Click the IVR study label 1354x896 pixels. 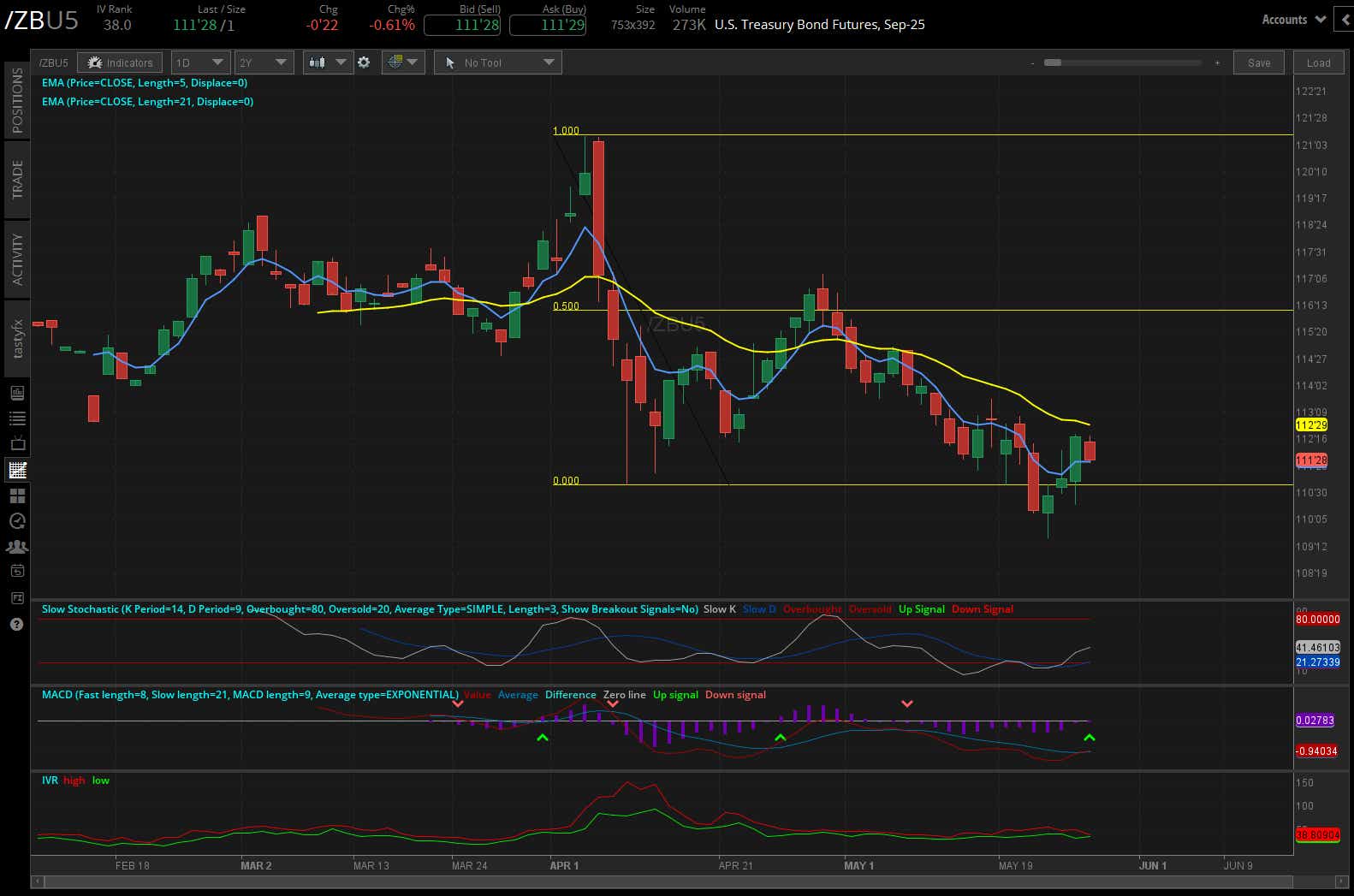(50, 780)
